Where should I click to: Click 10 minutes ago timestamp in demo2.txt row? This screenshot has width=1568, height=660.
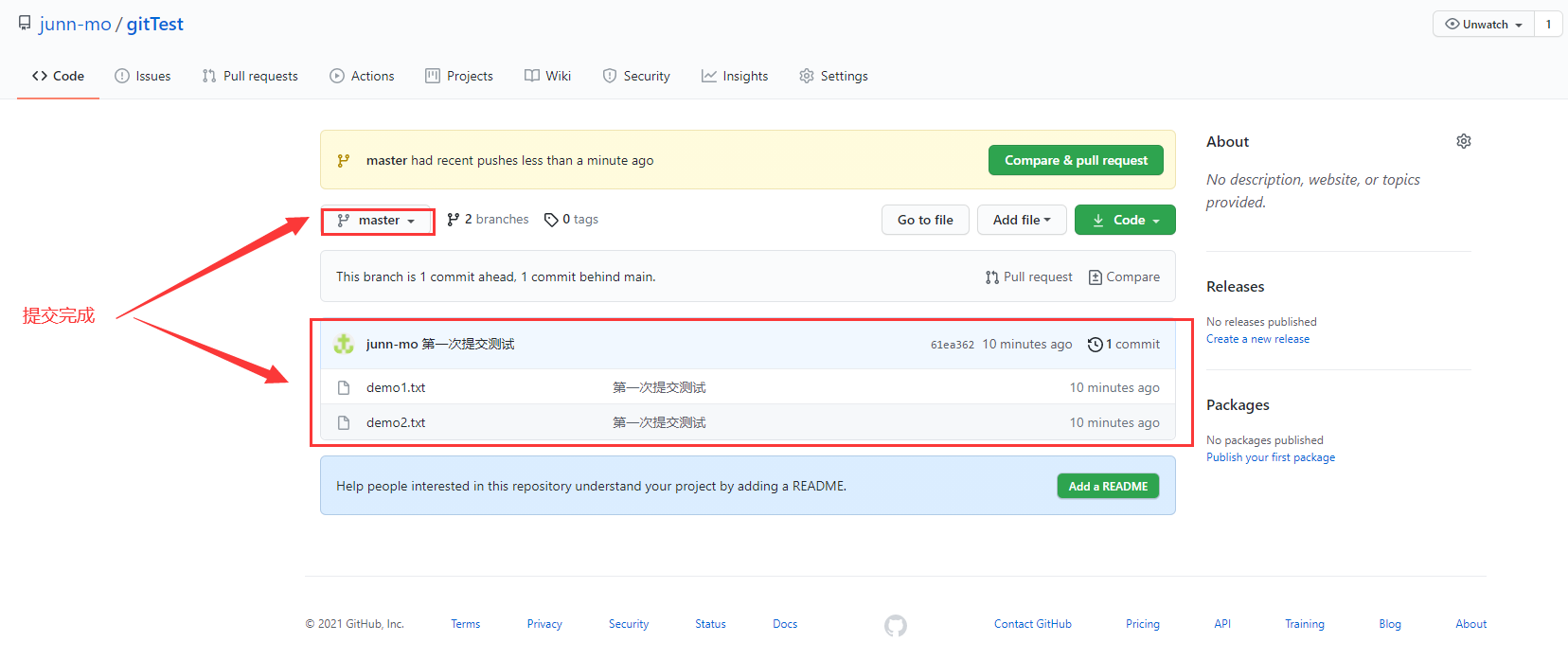tap(1114, 422)
